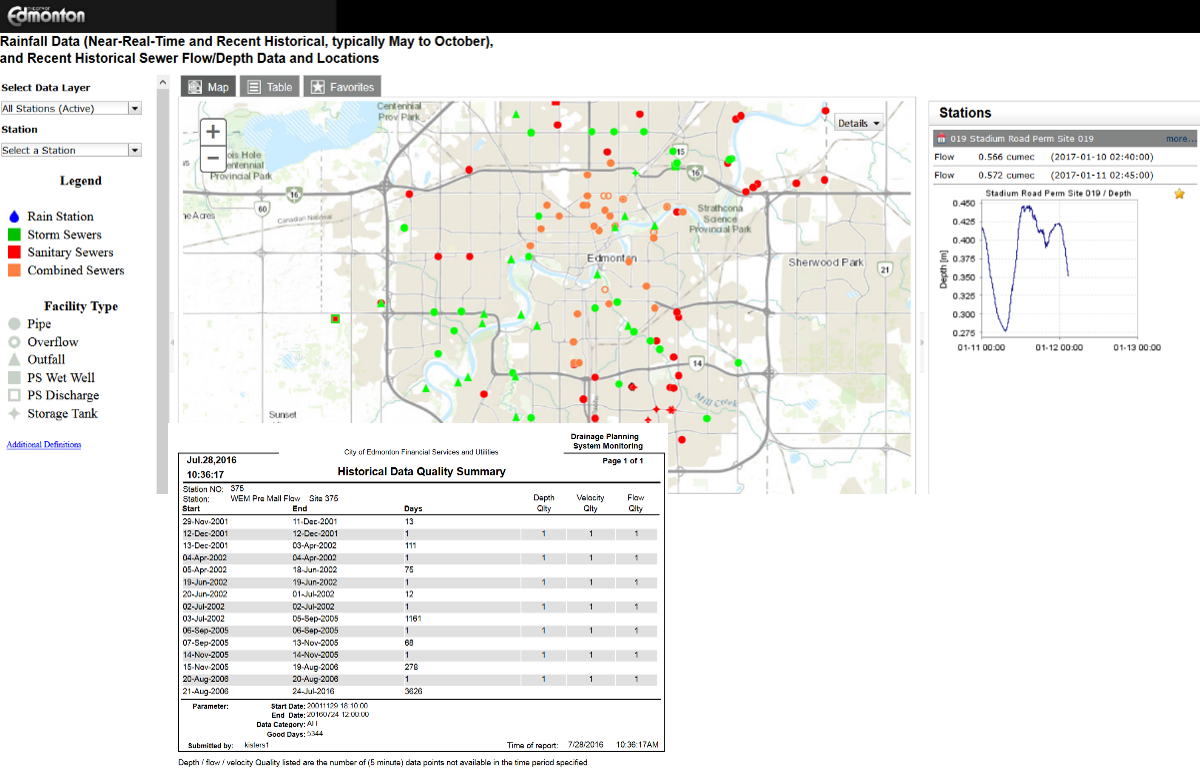Click the '1161' days value
Viewport: 1200px width, 770px height.
(413, 619)
